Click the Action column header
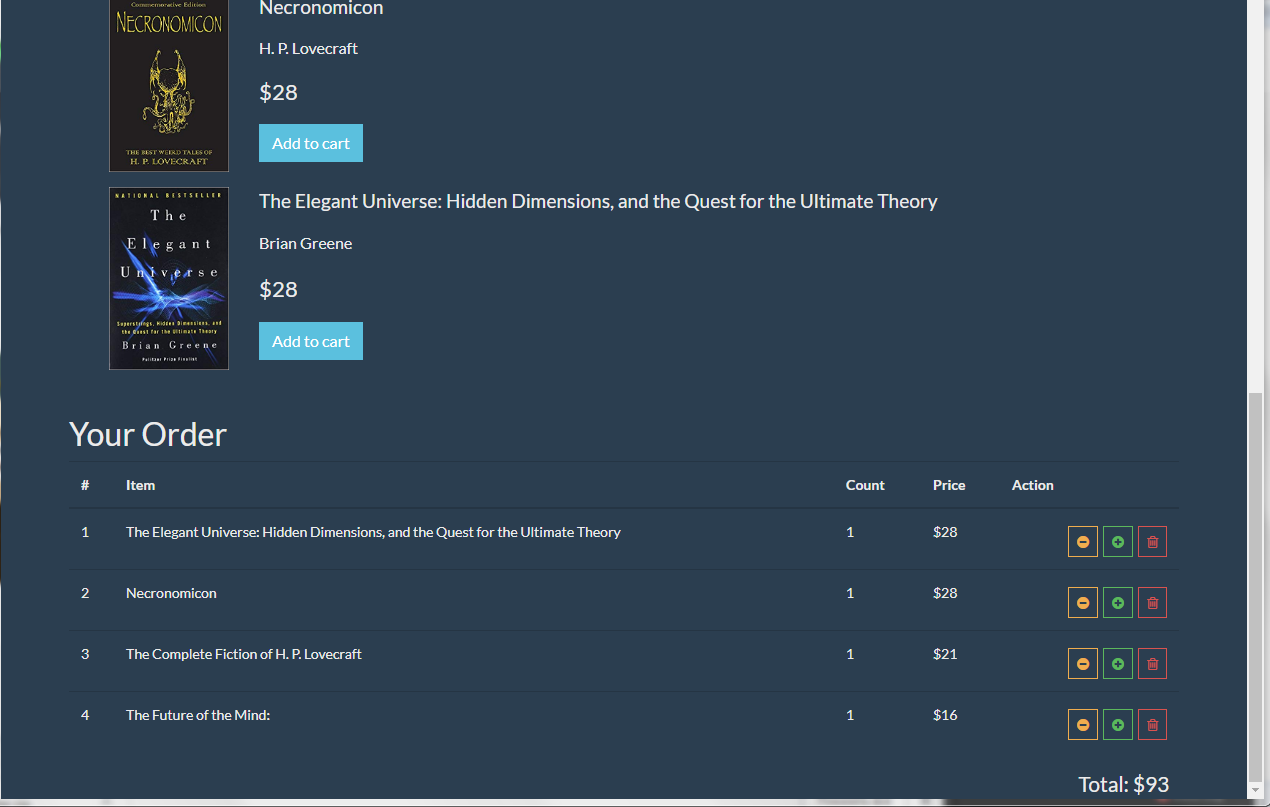Screen dimensions: 1270x807 coord(1033,485)
